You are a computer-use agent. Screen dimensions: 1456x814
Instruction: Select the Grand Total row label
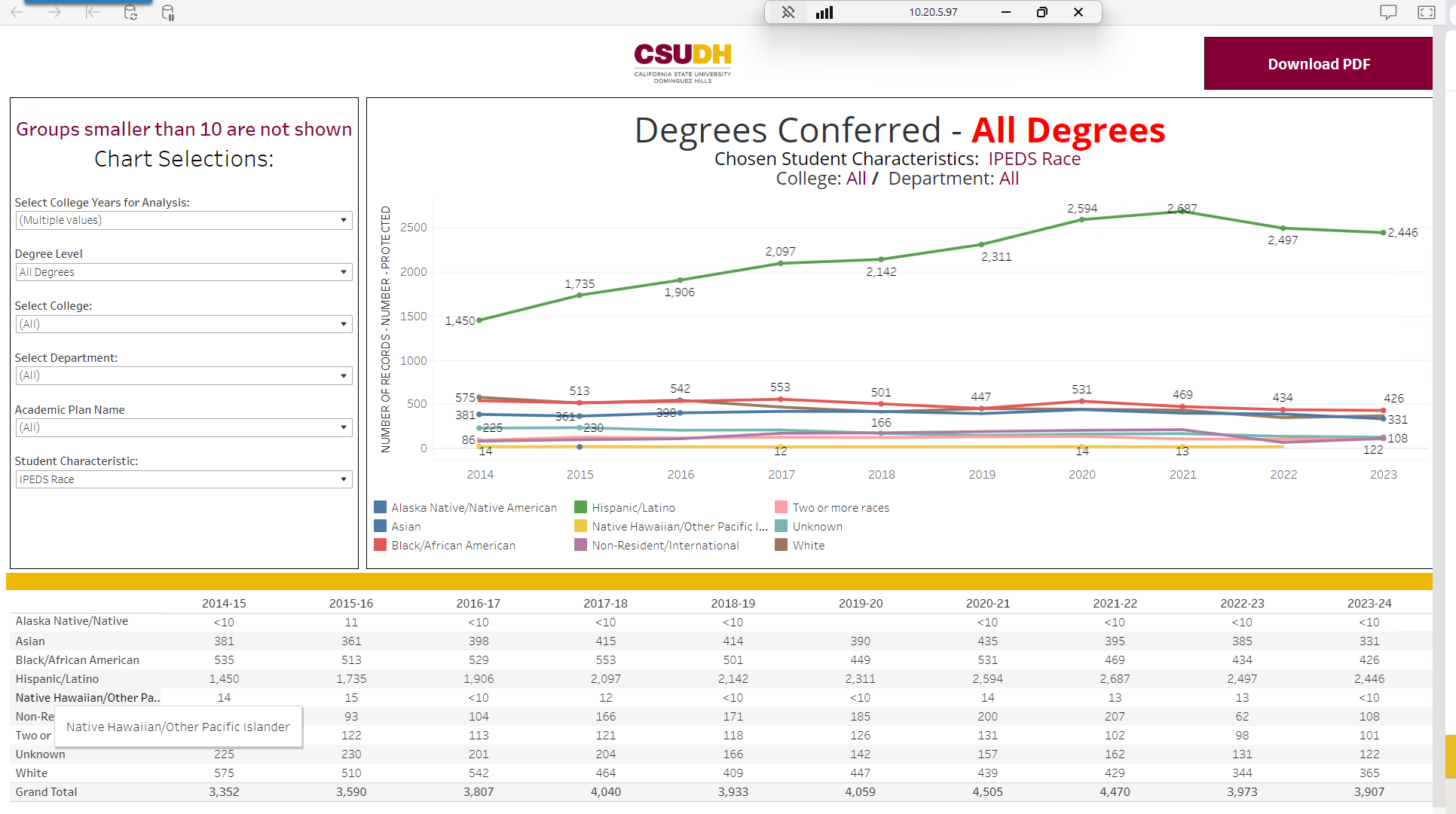47,791
